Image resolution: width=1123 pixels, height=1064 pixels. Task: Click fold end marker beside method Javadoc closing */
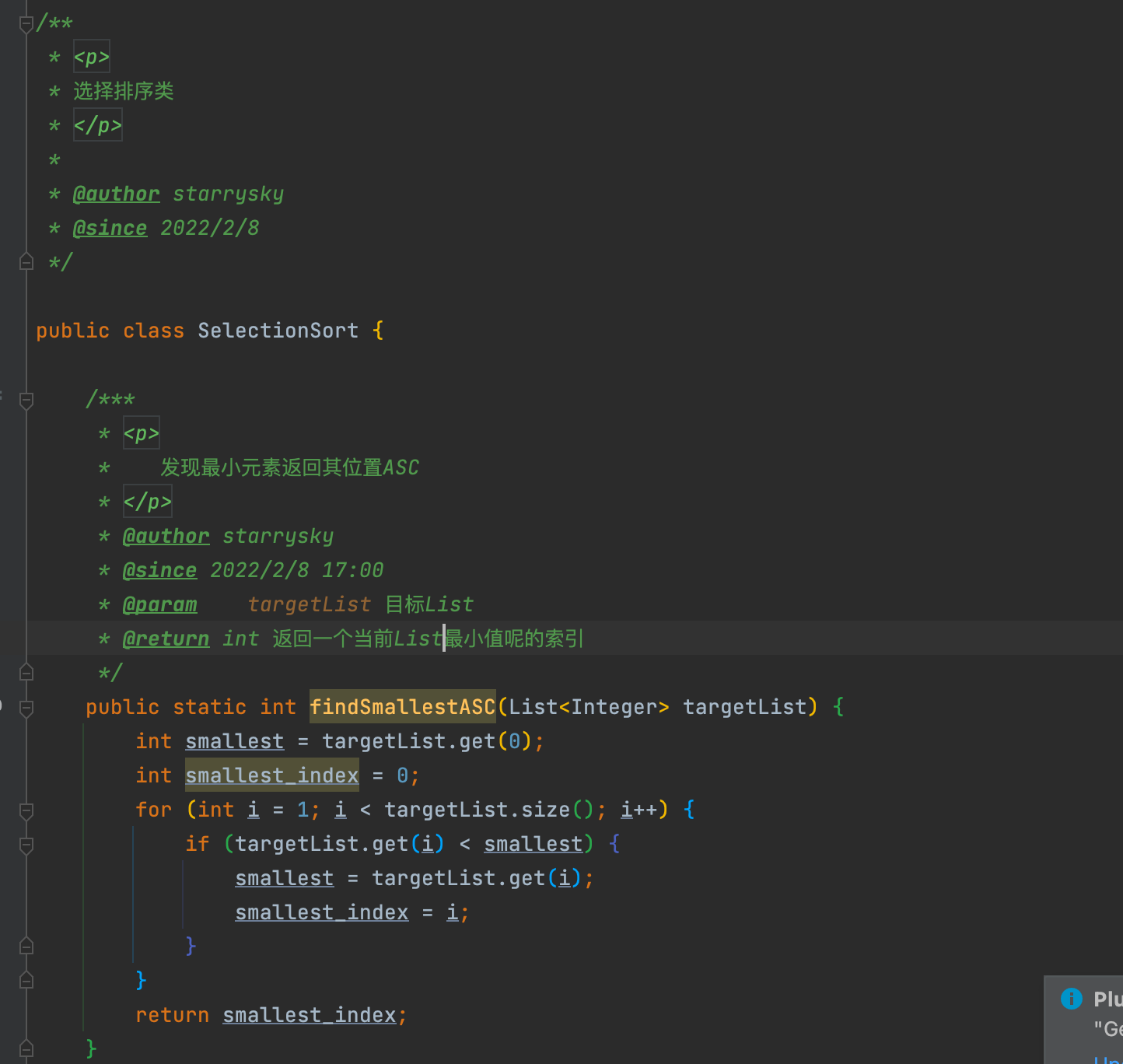(x=26, y=672)
